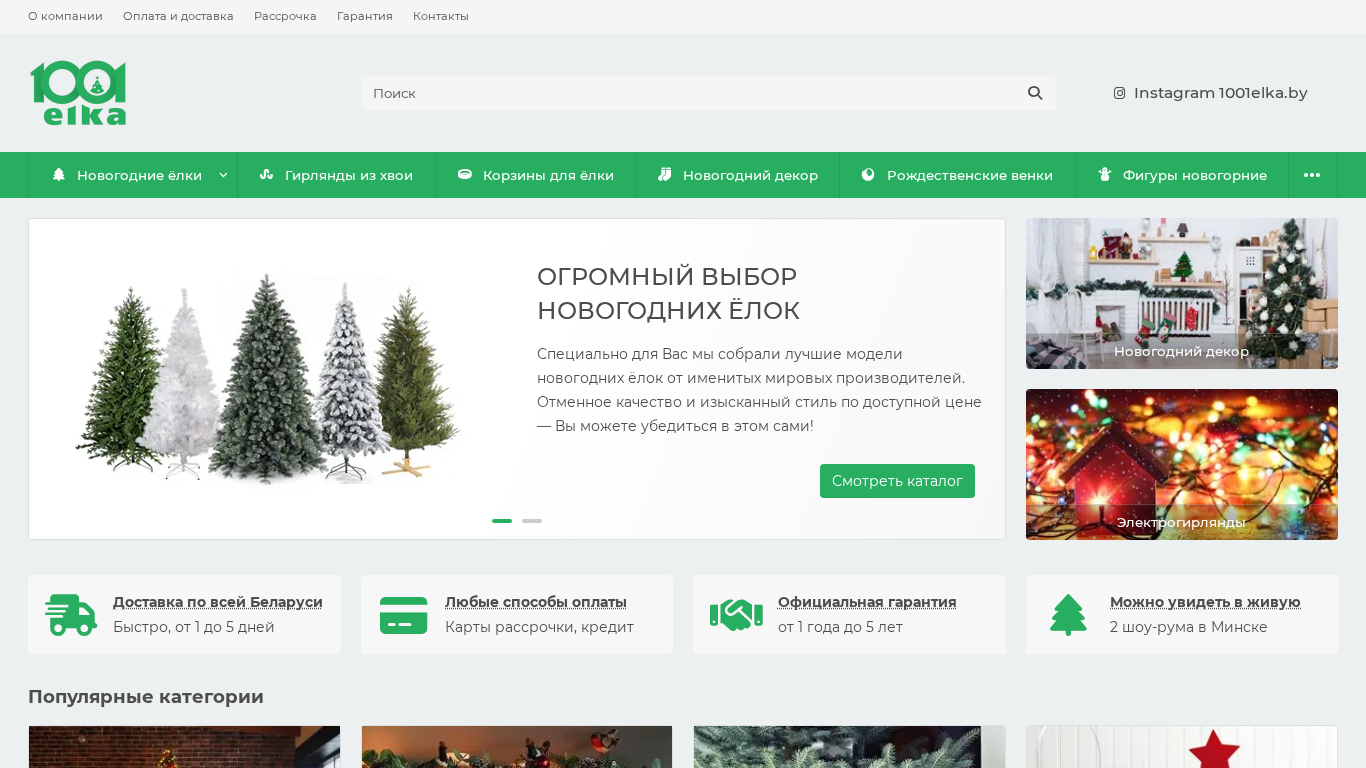This screenshot has height=768, width=1366.
Task: Open Корзины для ёлки category
Action: point(536,175)
